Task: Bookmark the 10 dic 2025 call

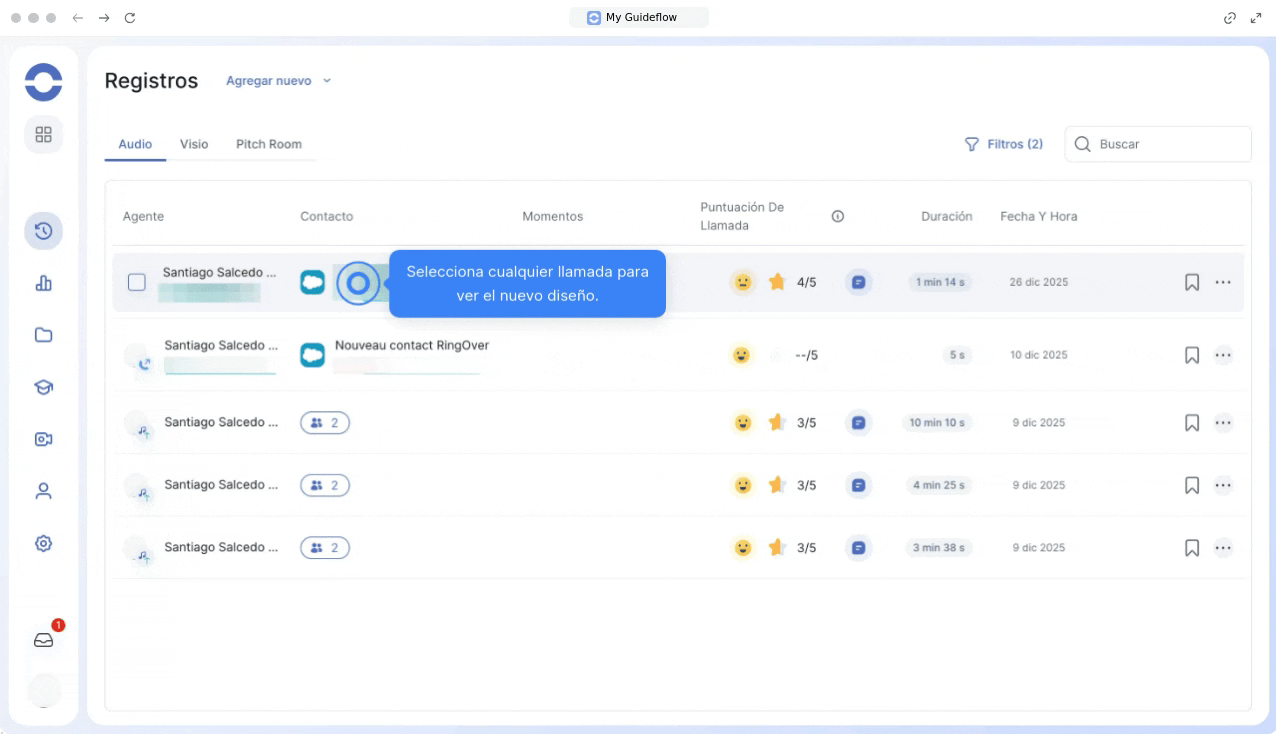Action: tap(1191, 355)
